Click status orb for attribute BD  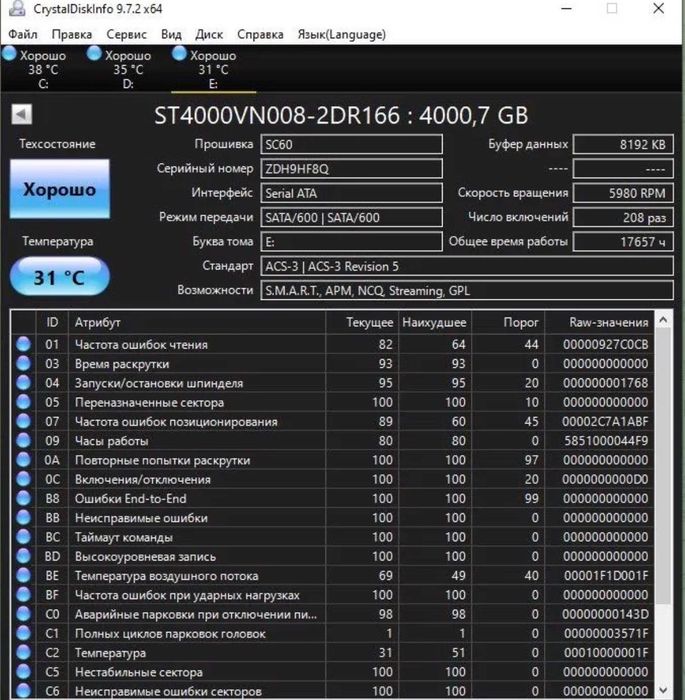(23, 556)
